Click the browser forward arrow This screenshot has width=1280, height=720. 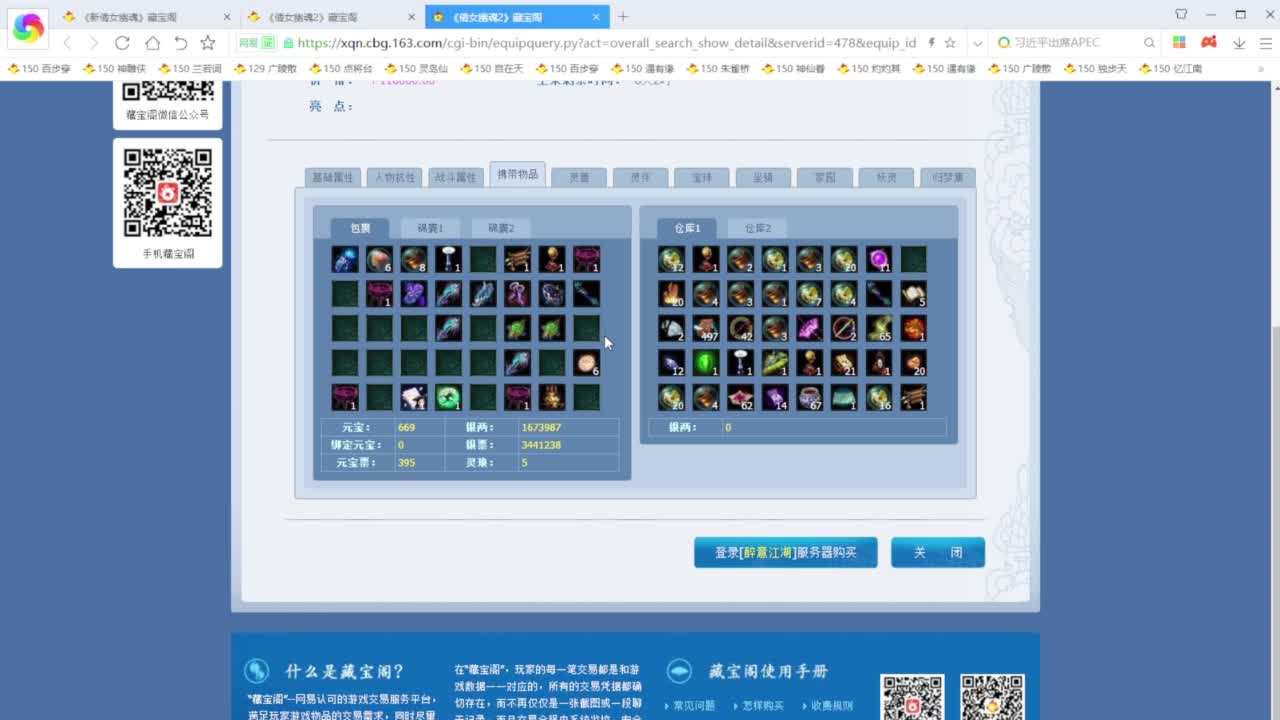pyautogui.click(x=94, y=43)
